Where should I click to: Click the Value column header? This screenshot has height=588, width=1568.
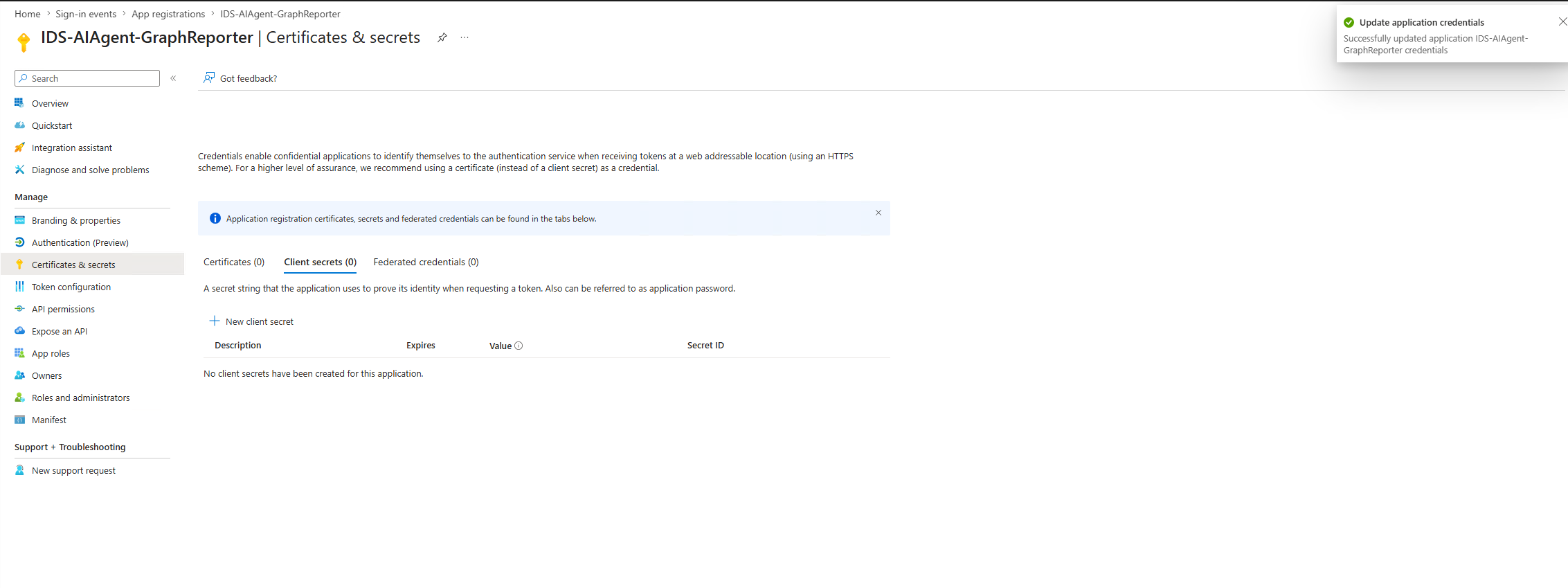tap(501, 346)
